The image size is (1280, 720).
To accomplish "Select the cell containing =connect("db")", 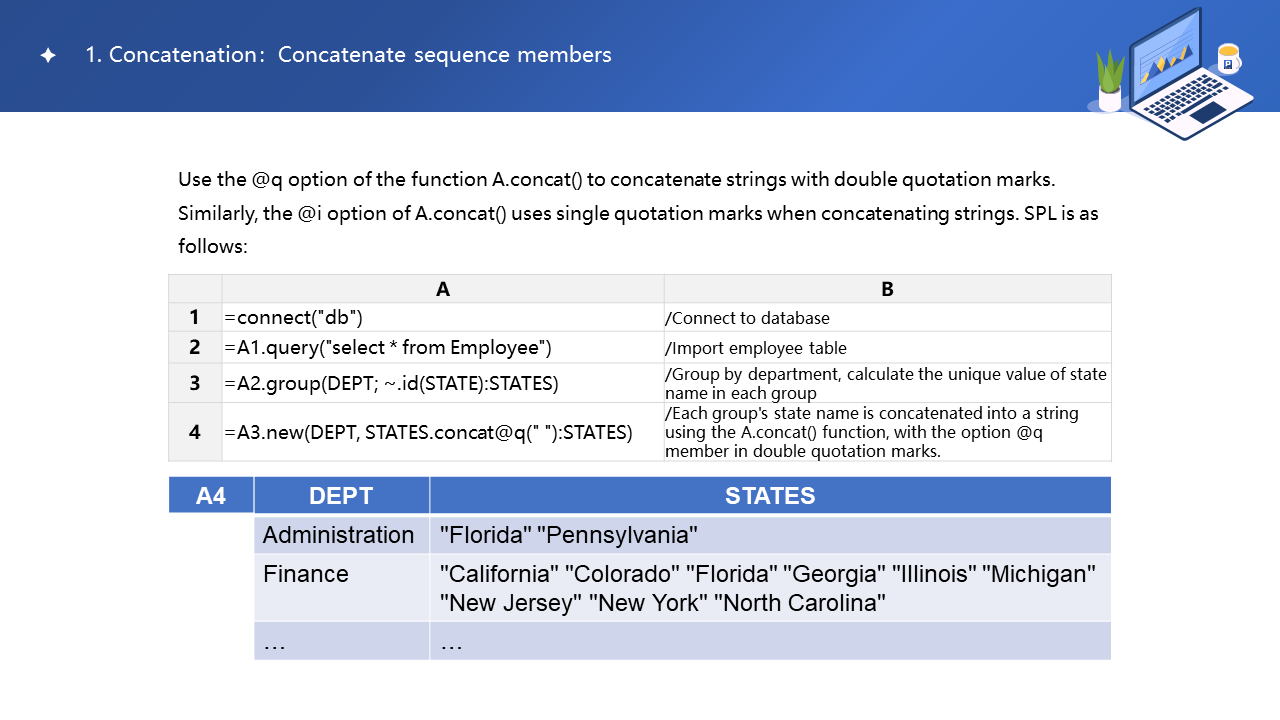I will pyautogui.click(x=443, y=318).
